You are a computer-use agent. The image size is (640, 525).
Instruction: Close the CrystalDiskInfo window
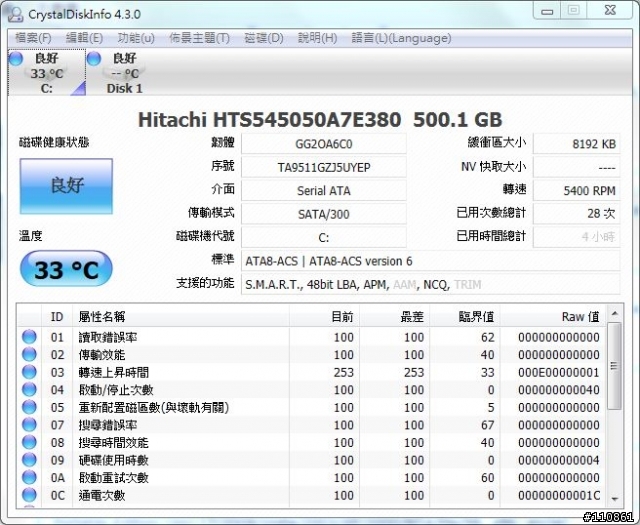610,11
